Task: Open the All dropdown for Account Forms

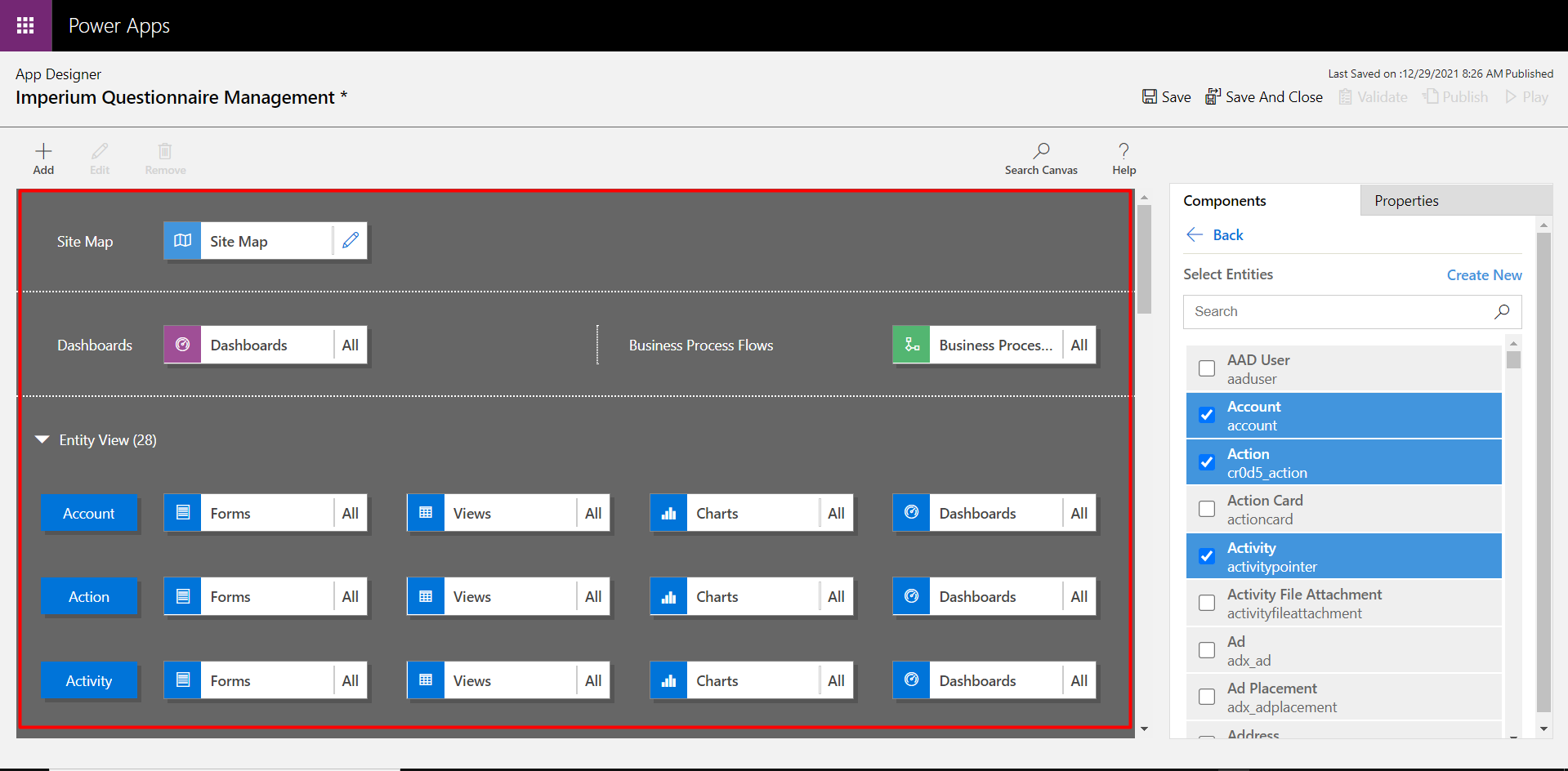Action: click(351, 513)
